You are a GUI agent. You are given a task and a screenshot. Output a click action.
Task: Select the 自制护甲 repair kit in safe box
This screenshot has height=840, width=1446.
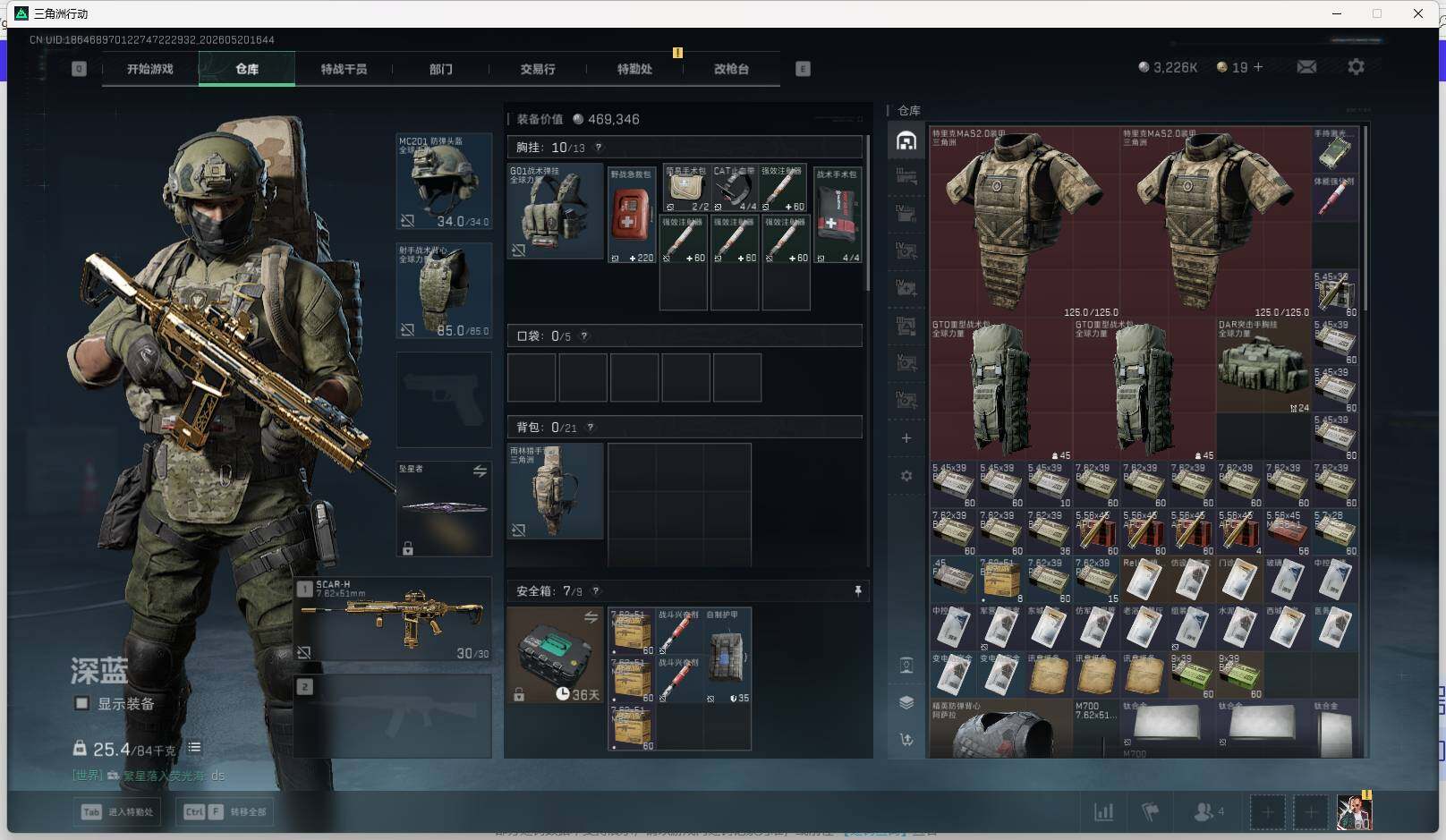coord(727,656)
